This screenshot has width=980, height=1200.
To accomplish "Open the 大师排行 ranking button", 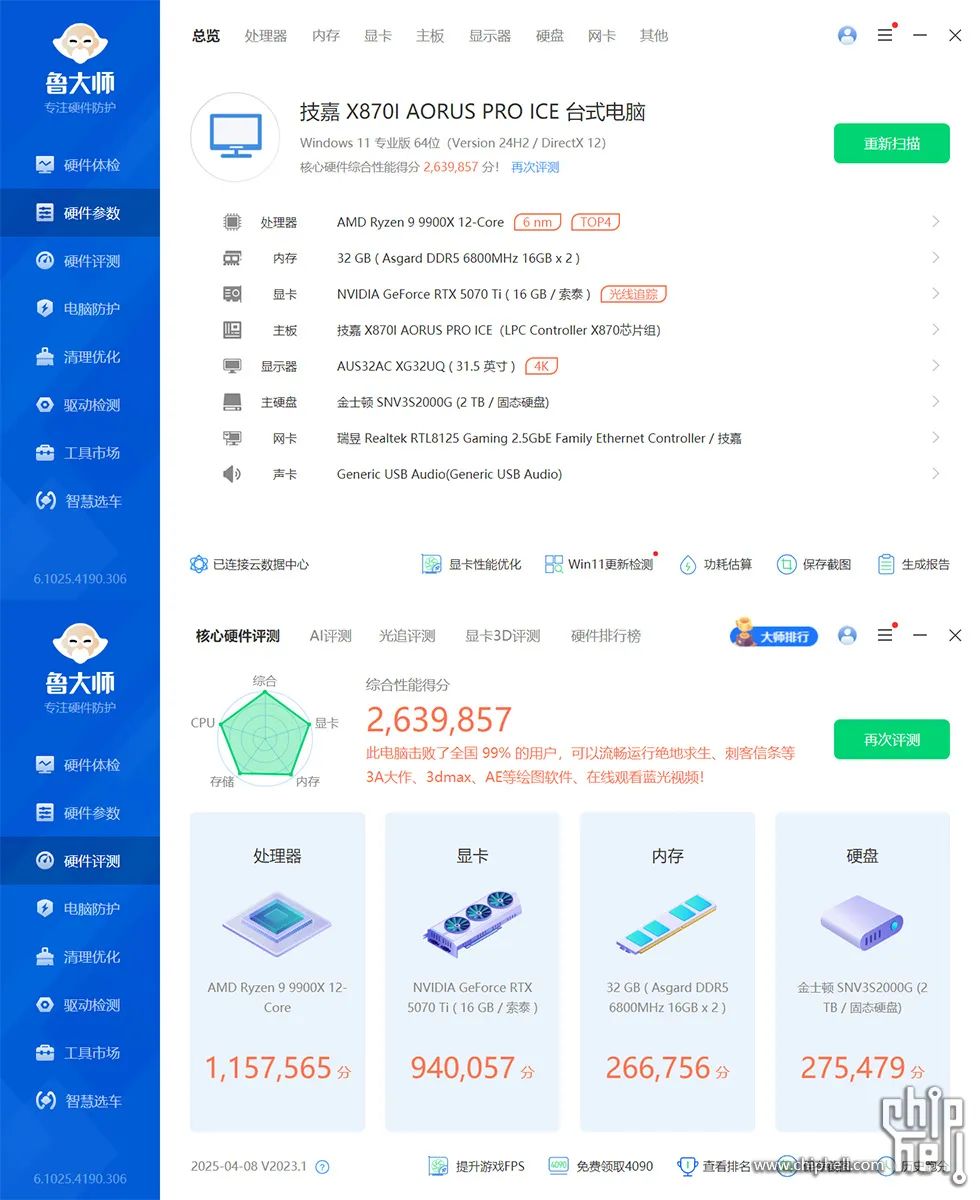I will point(775,635).
